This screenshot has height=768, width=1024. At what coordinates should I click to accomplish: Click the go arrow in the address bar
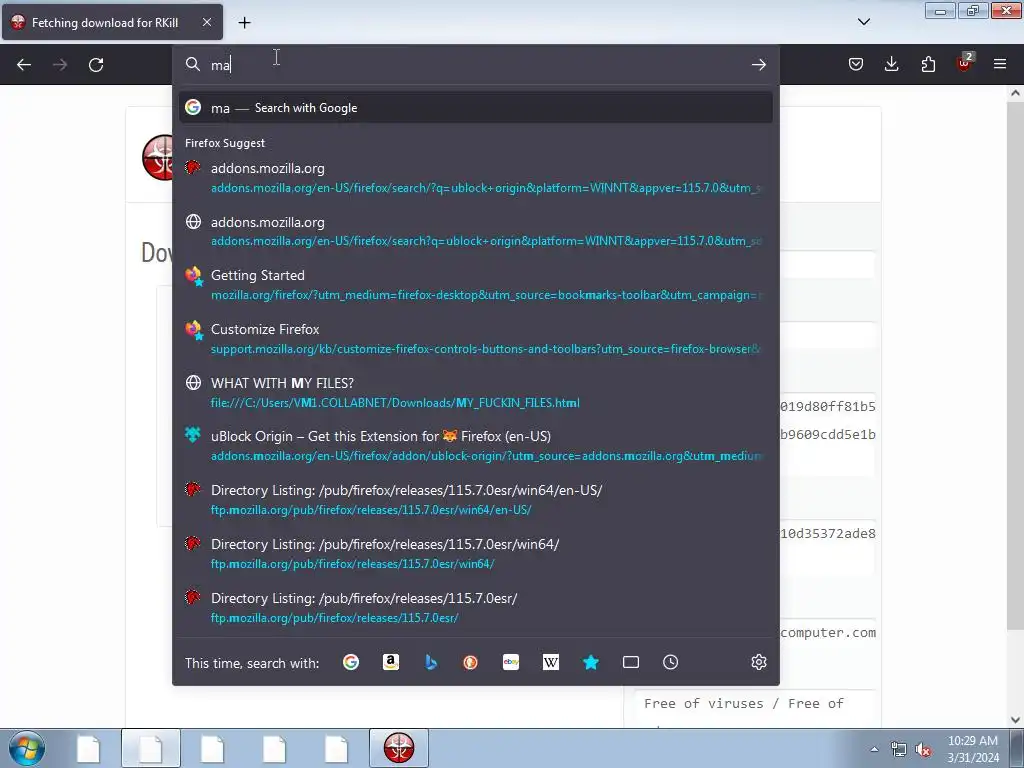coord(758,65)
